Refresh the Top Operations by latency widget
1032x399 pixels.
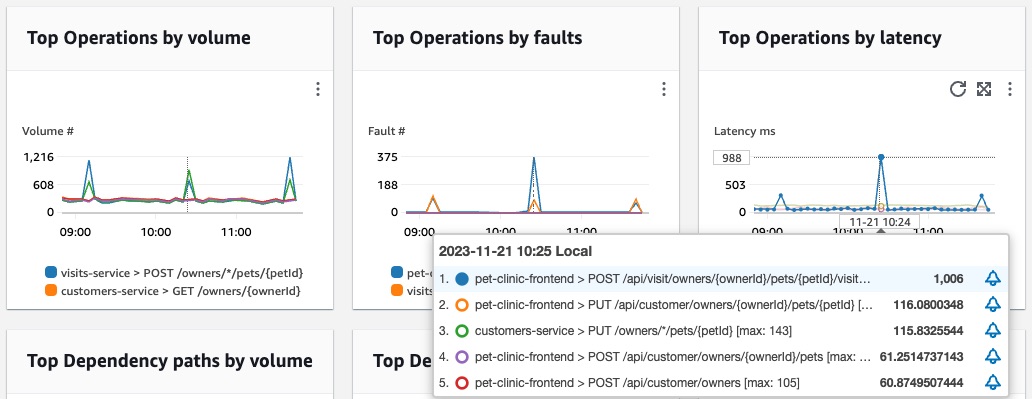pyautogui.click(x=958, y=89)
